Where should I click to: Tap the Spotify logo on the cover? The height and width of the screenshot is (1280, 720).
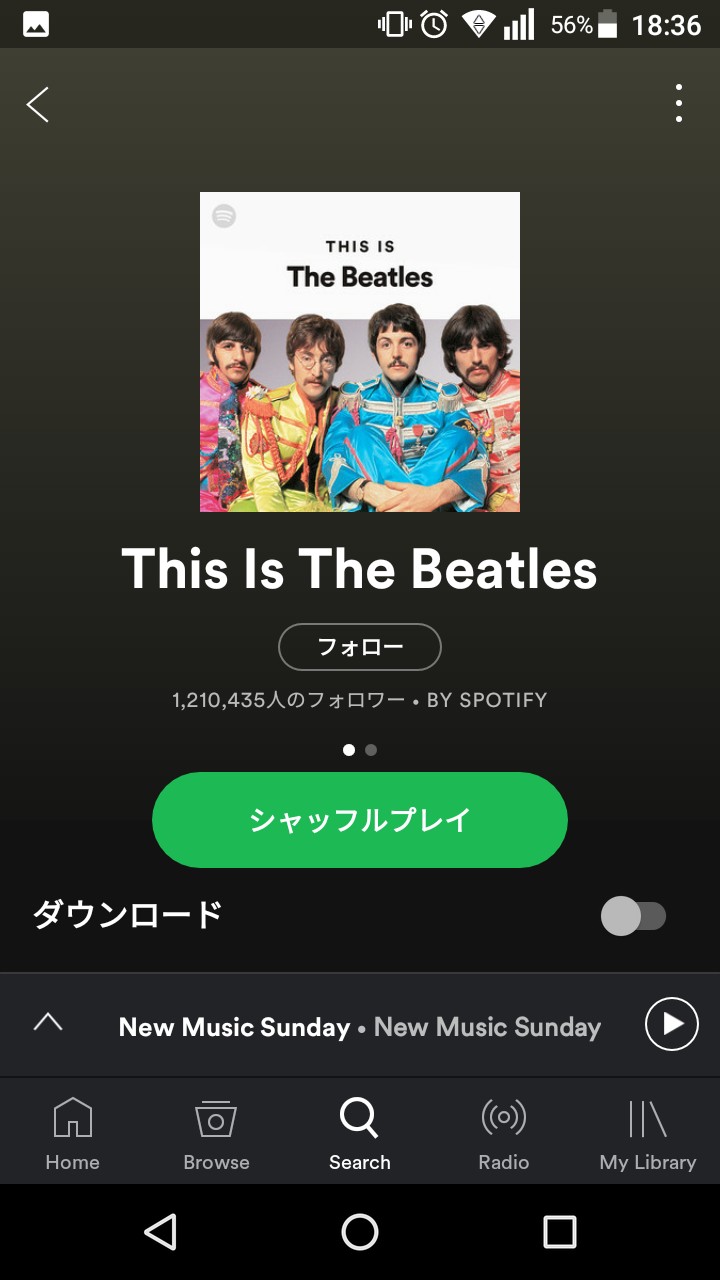click(224, 216)
